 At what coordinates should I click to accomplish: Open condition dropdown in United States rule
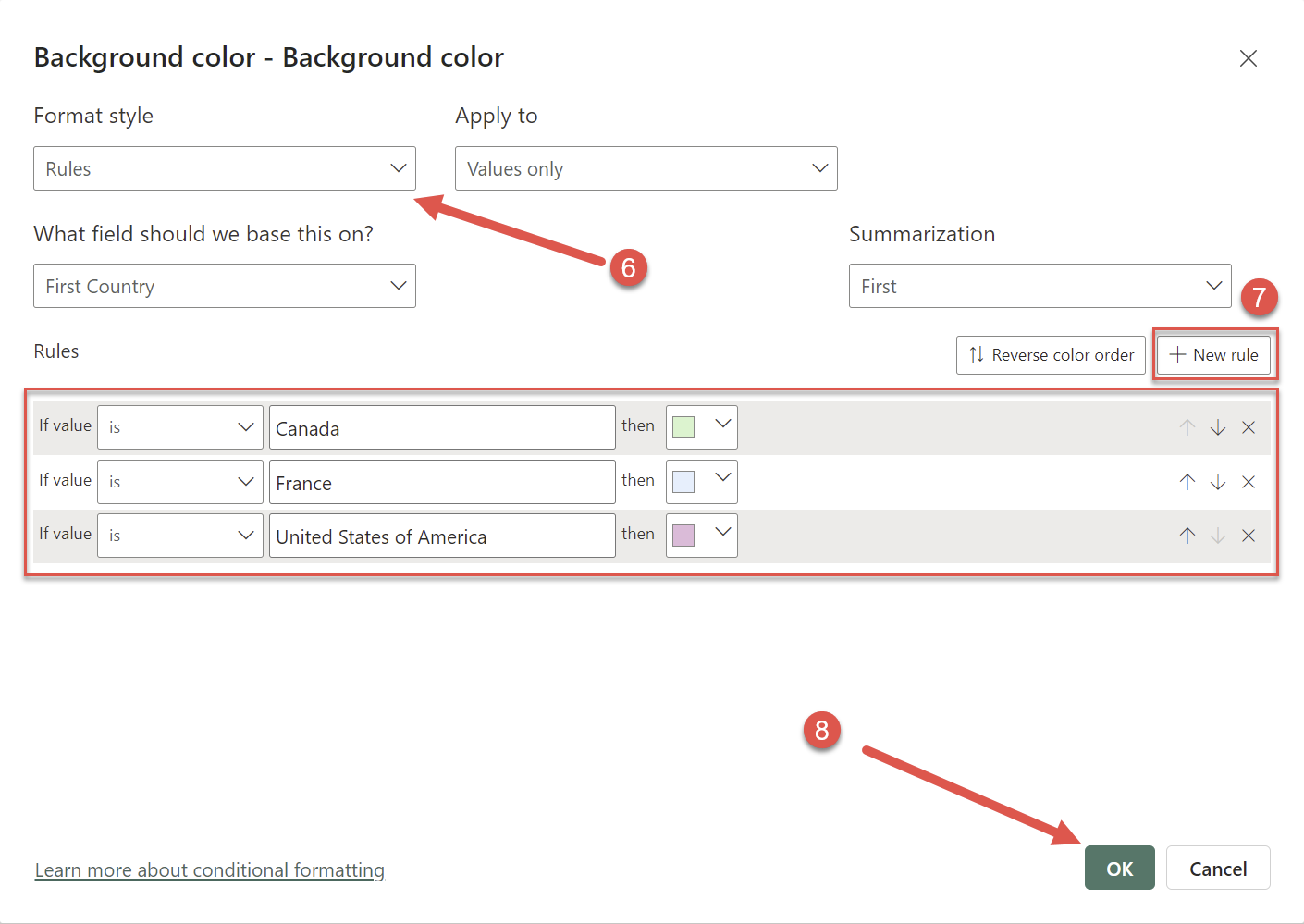coord(180,536)
